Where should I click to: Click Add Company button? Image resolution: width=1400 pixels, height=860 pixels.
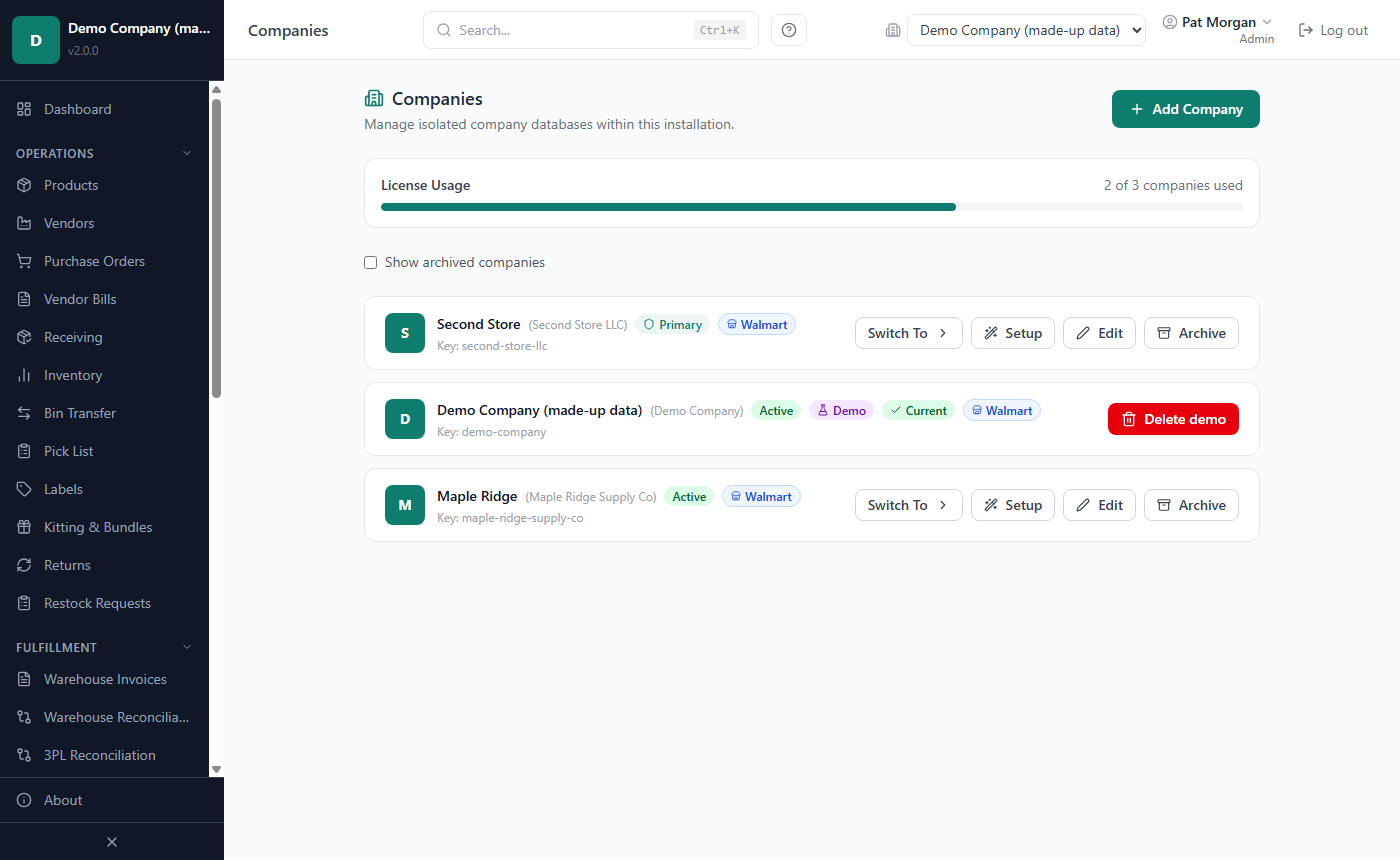pos(1186,109)
